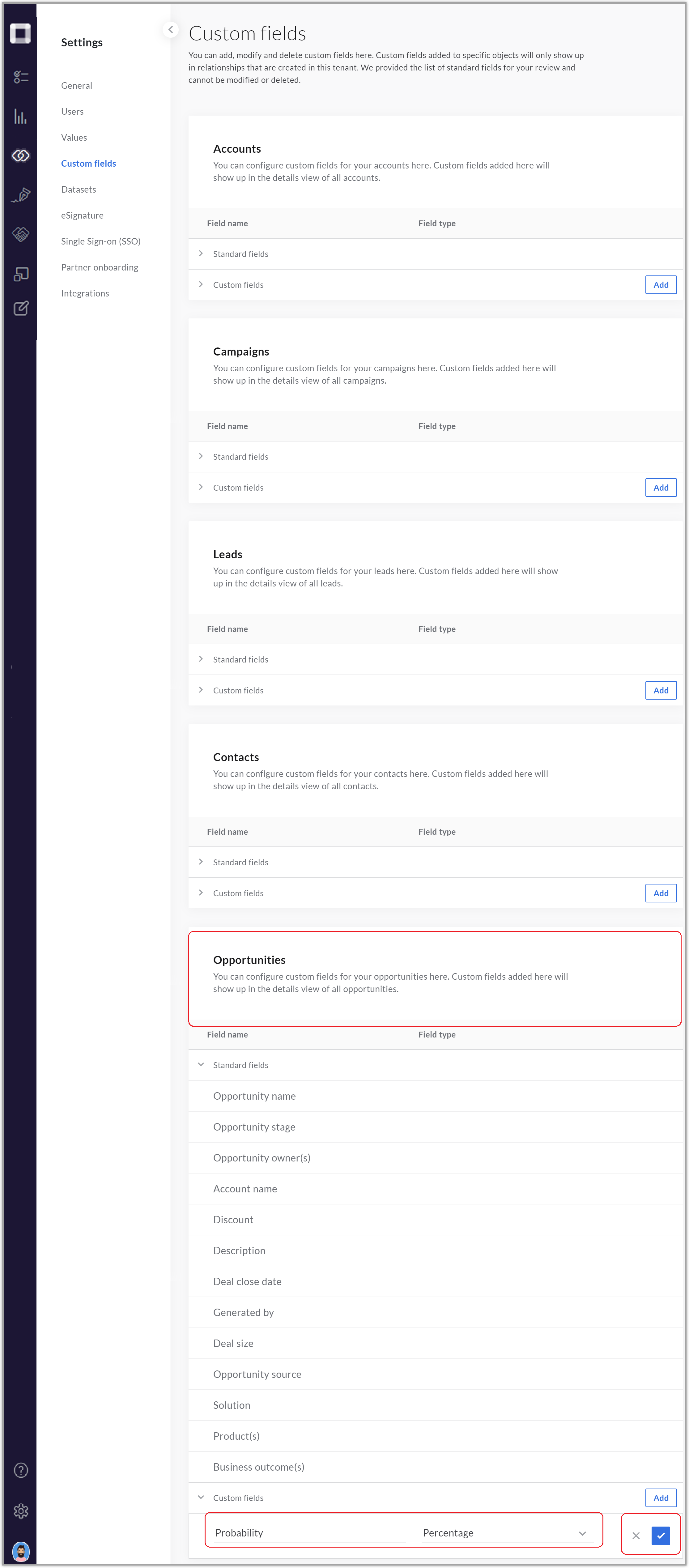The image size is (689, 1568).
Task: Cancel the Probability field using the X
Action: pos(636,1536)
